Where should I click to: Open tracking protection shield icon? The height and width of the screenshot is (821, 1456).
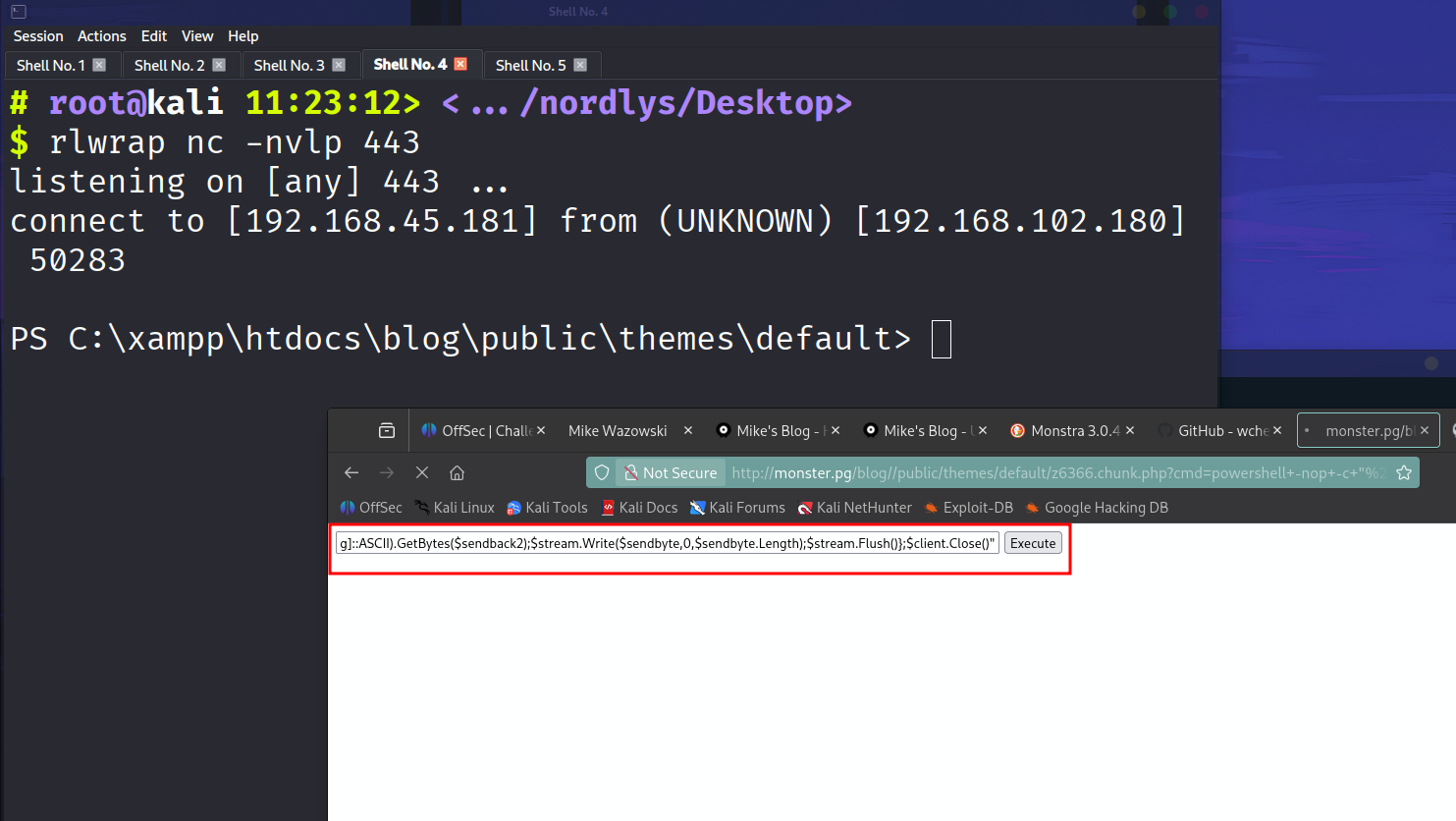click(x=602, y=472)
